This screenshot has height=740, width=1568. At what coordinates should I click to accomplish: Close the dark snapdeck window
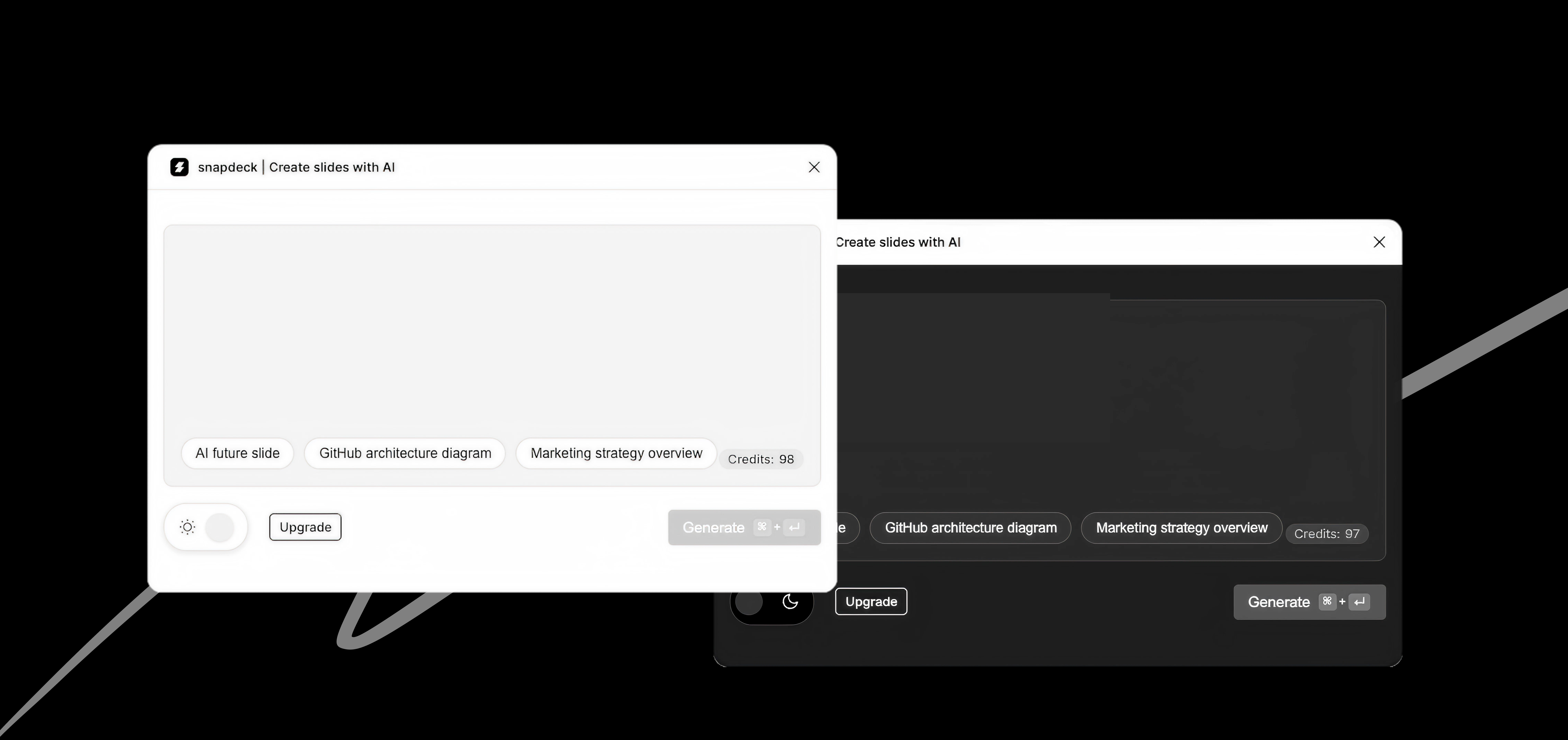coord(1379,242)
